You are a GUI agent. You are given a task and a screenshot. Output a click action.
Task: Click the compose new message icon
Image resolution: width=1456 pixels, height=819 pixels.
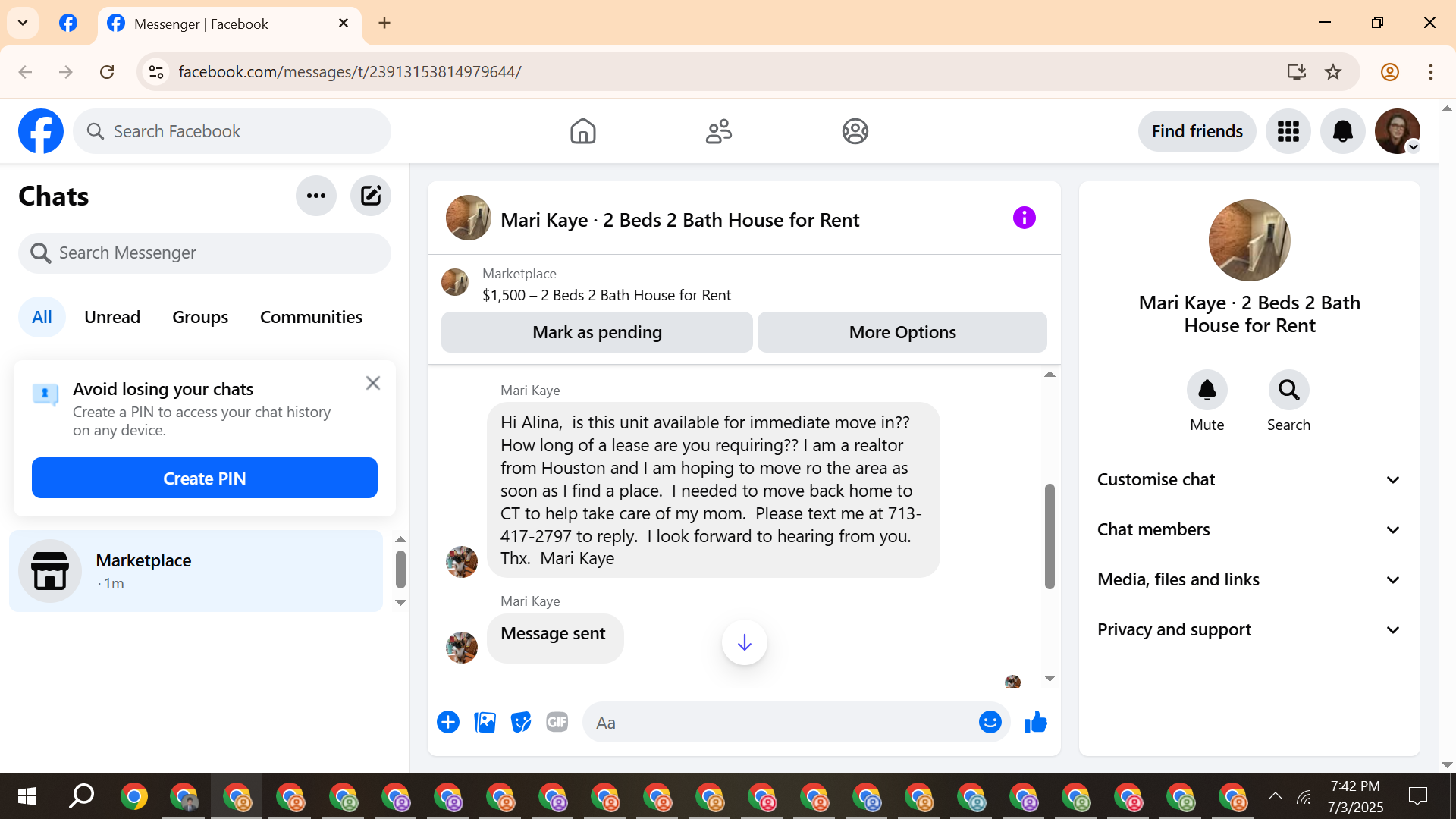pyautogui.click(x=371, y=196)
